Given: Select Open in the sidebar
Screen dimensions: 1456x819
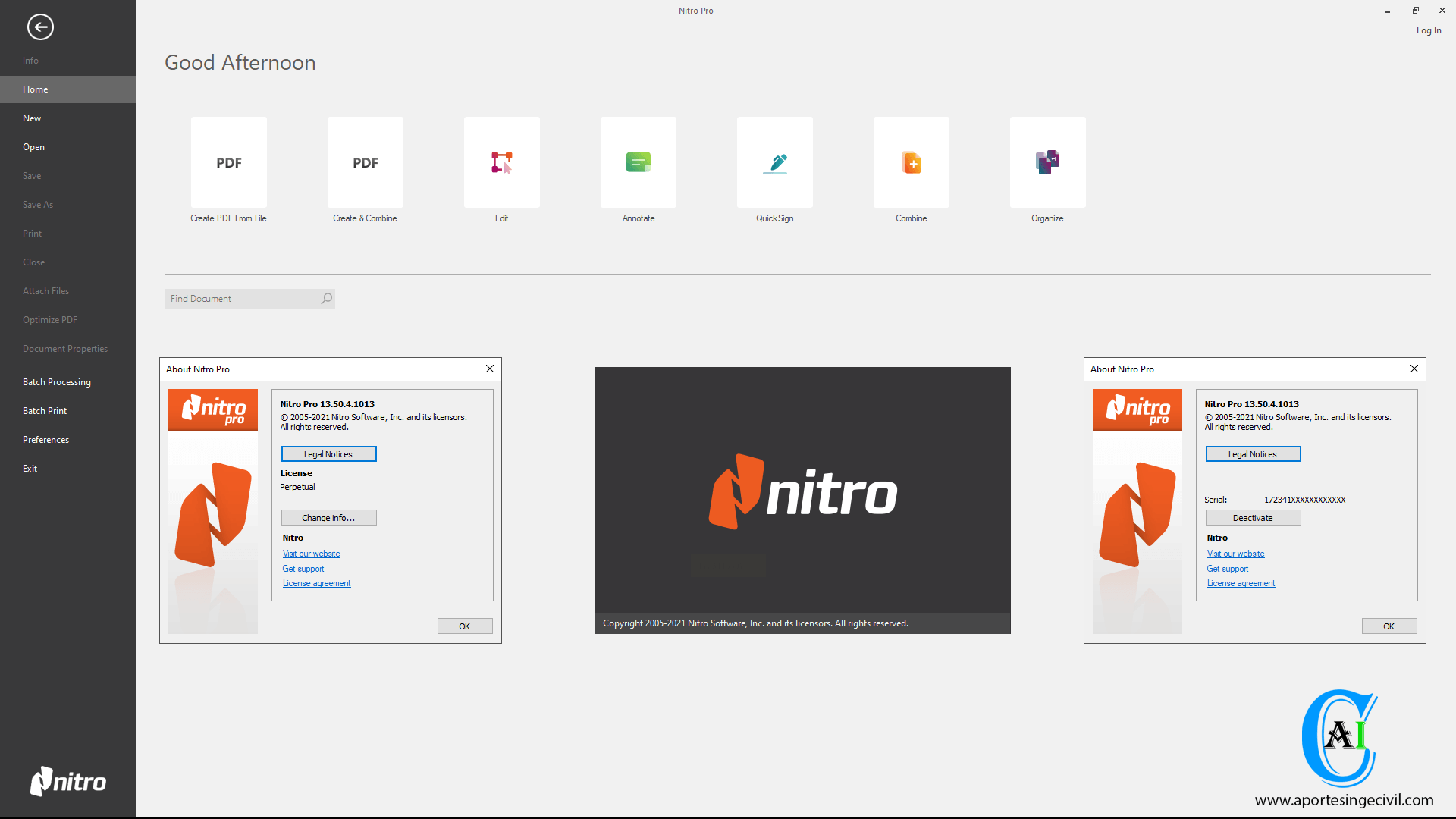Looking at the screenshot, I should [x=33, y=147].
